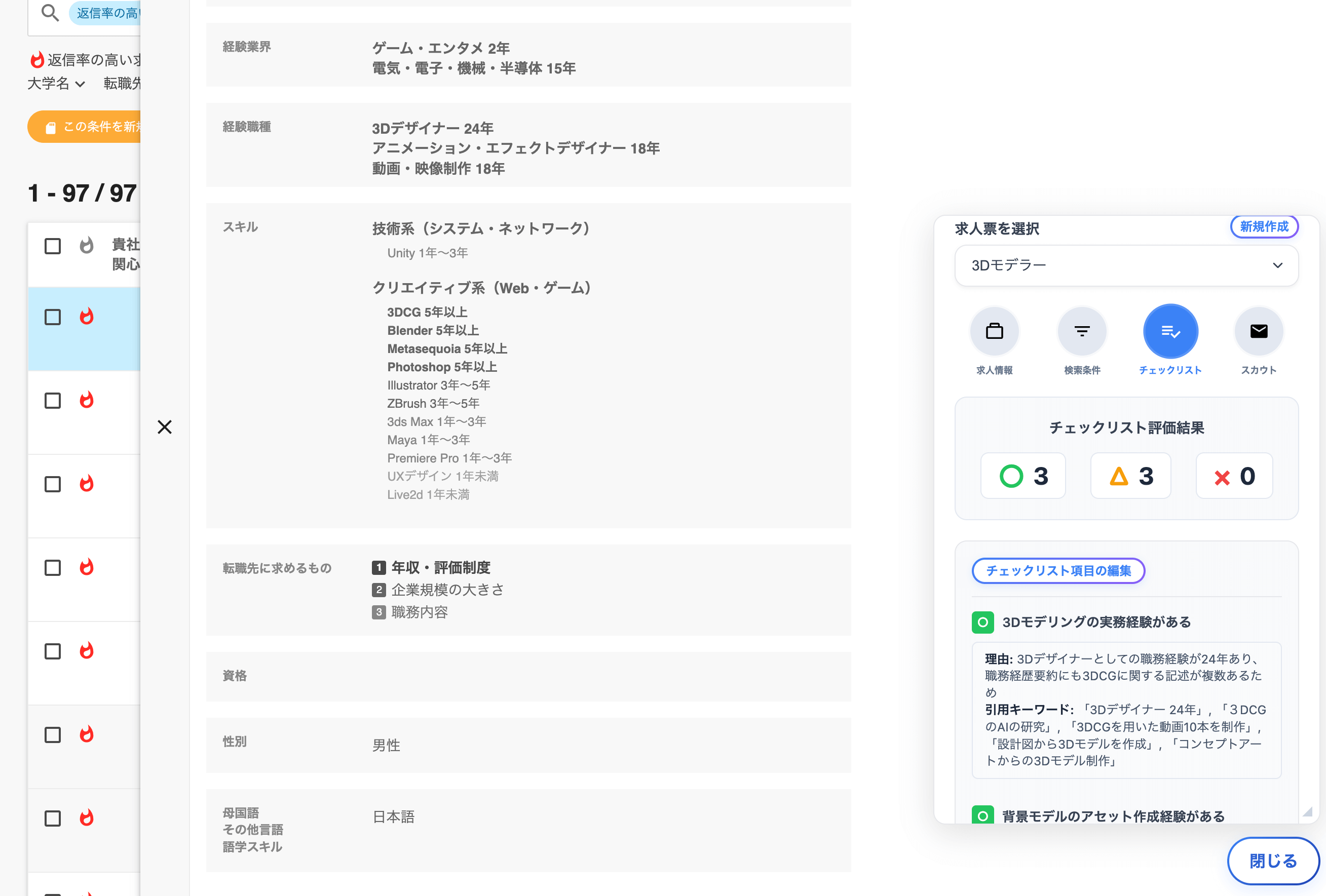Click the green circle count 3 result
Image resolution: width=1326 pixels, height=896 pixels.
point(1023,476)
